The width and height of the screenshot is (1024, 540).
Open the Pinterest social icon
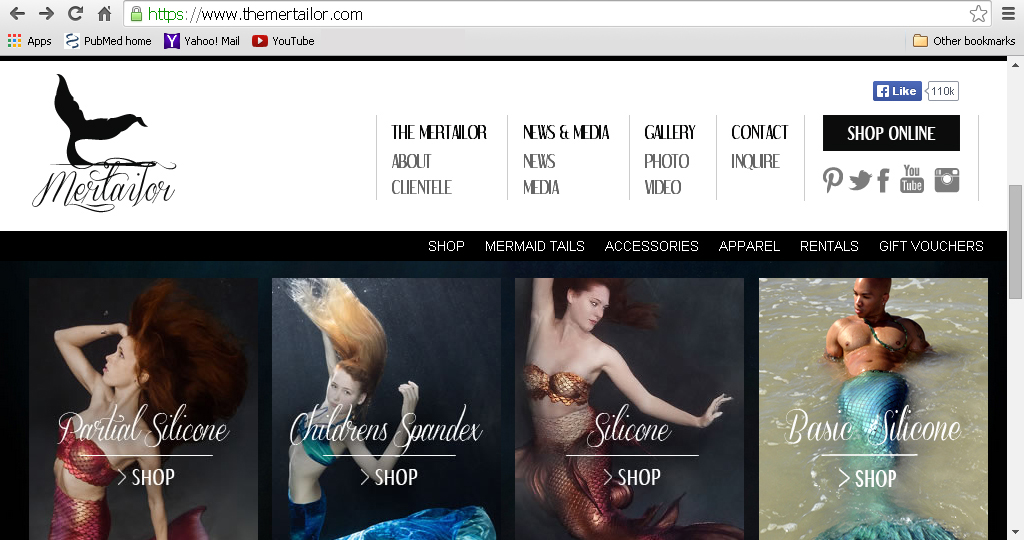coord(833,180)
